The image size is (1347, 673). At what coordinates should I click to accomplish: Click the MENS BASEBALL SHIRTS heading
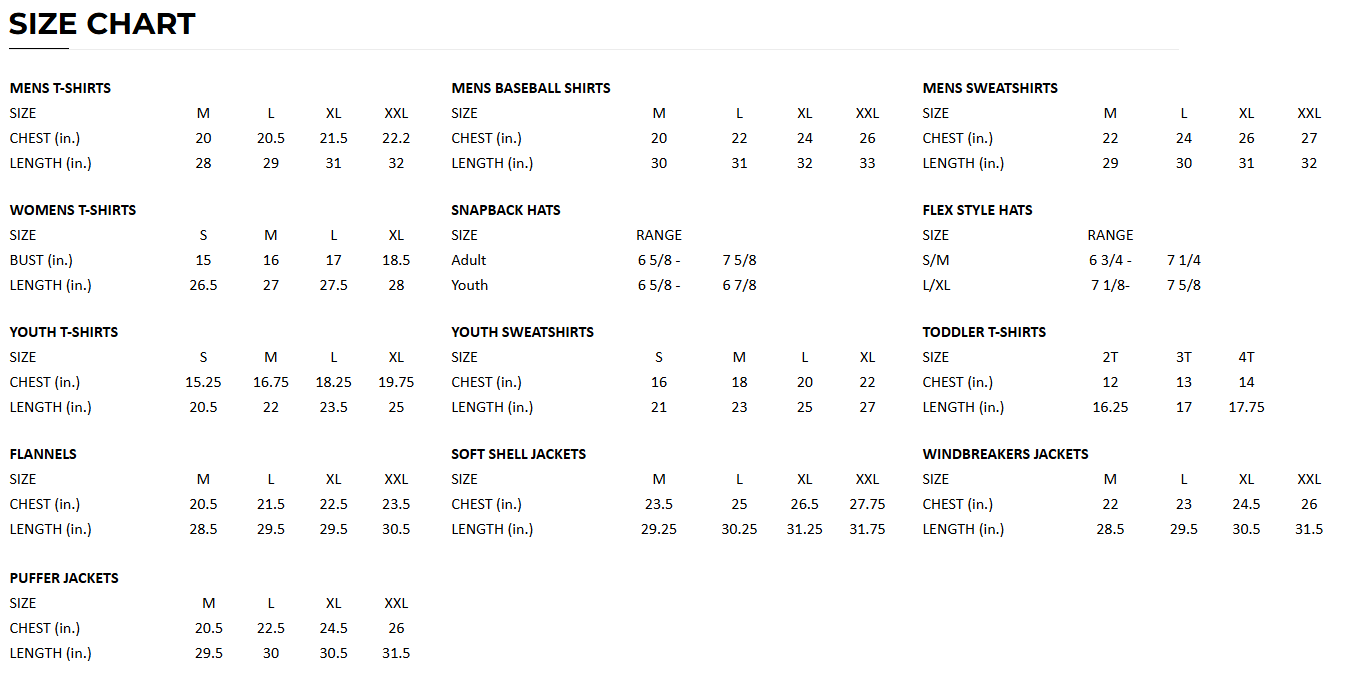pos(531,88)
